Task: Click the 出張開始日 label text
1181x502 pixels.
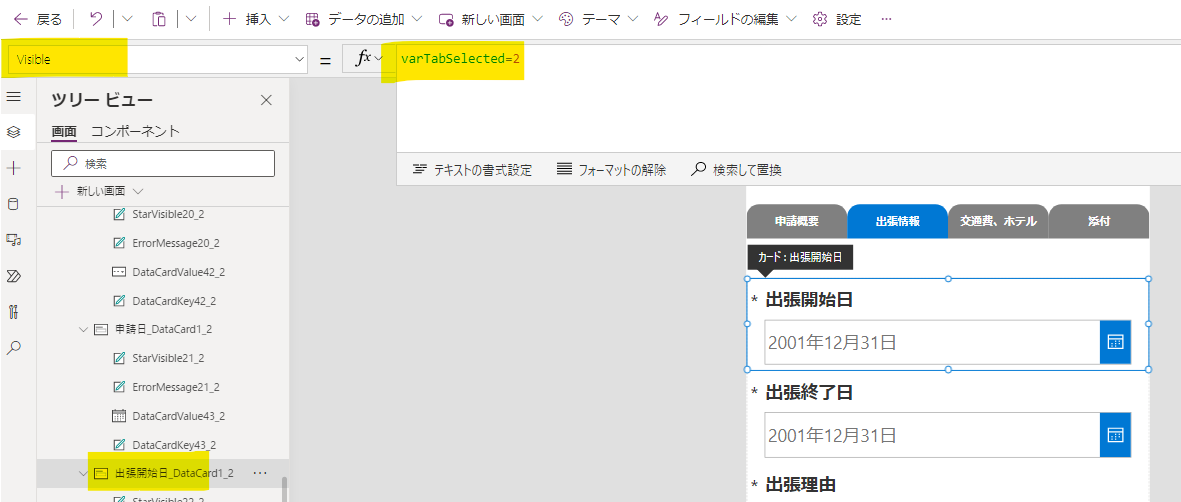Action: [809, 300]
